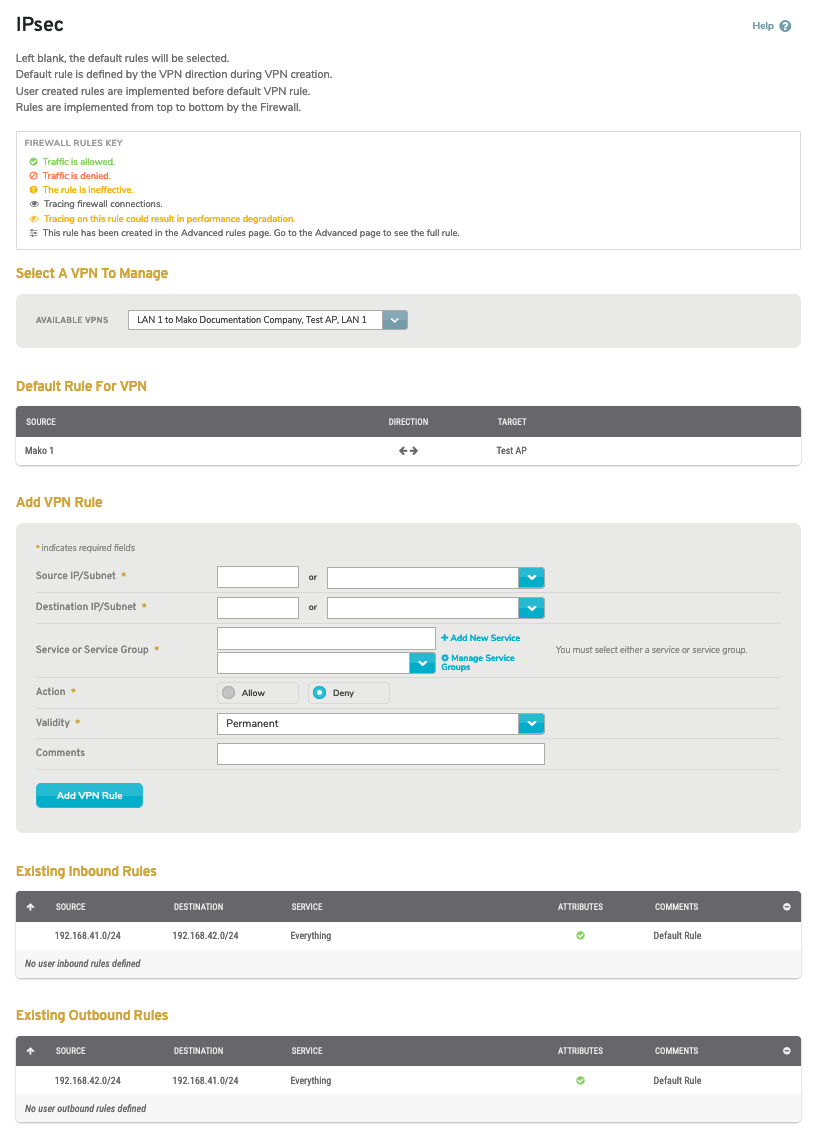
Task: Open the Manage Service Groups link
Action: [482, 662]
